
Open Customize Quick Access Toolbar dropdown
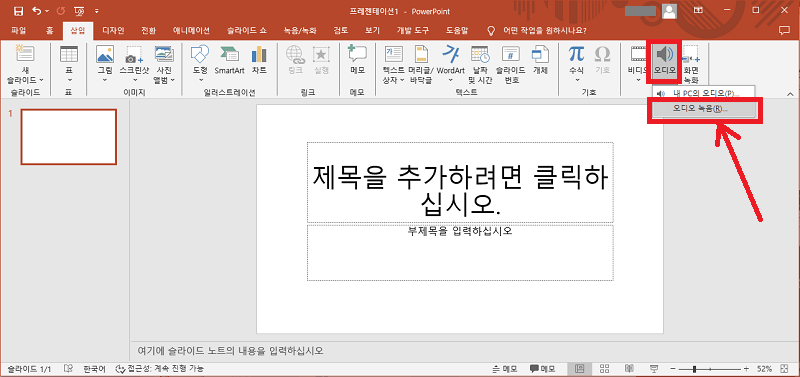click(97, 11)
